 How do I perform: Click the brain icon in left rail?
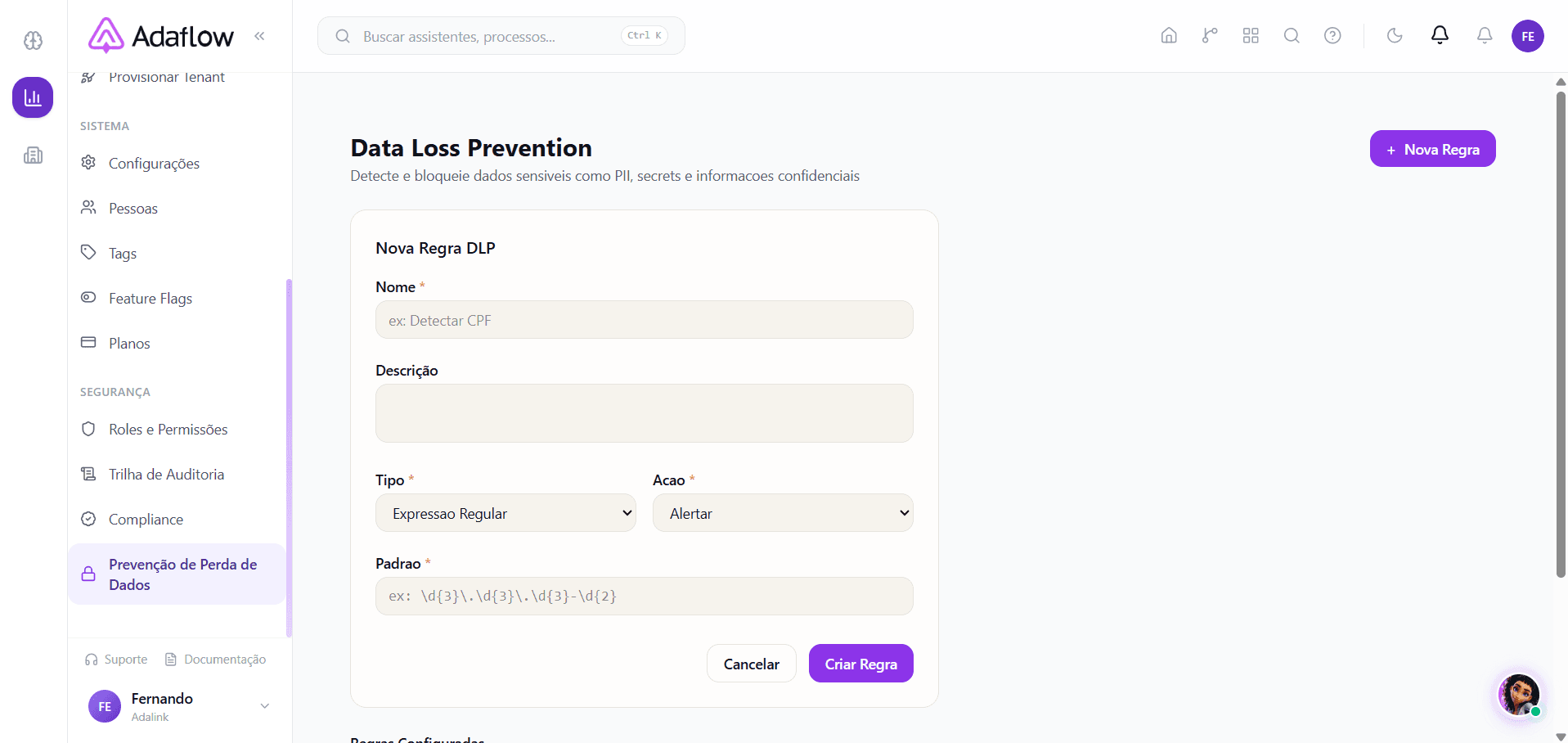tap(33, 40)
